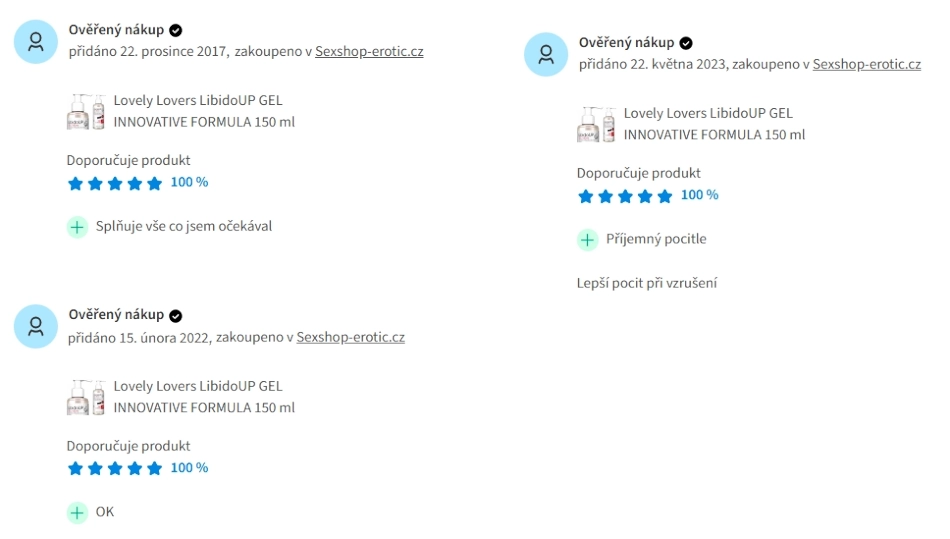Click verified checkmark badge on May 2023 review

coord(686,43)
